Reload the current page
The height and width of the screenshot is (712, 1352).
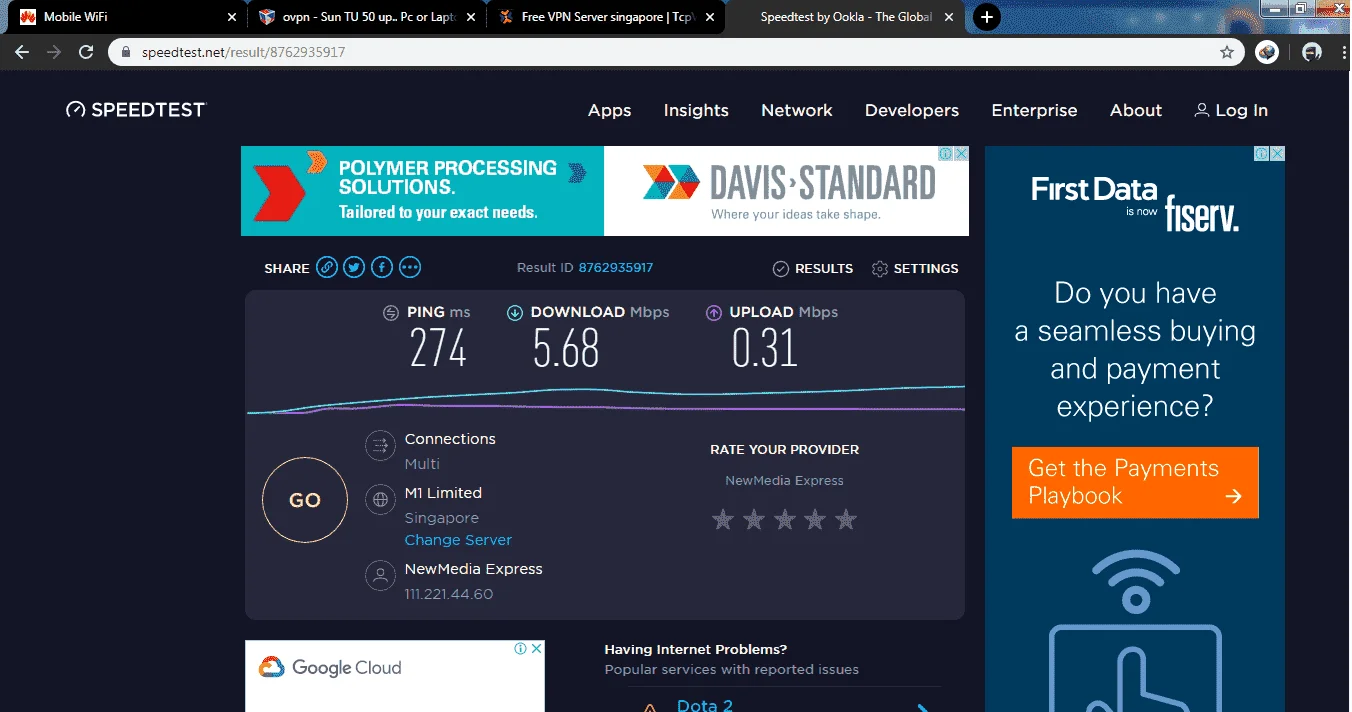click(86, 52)
